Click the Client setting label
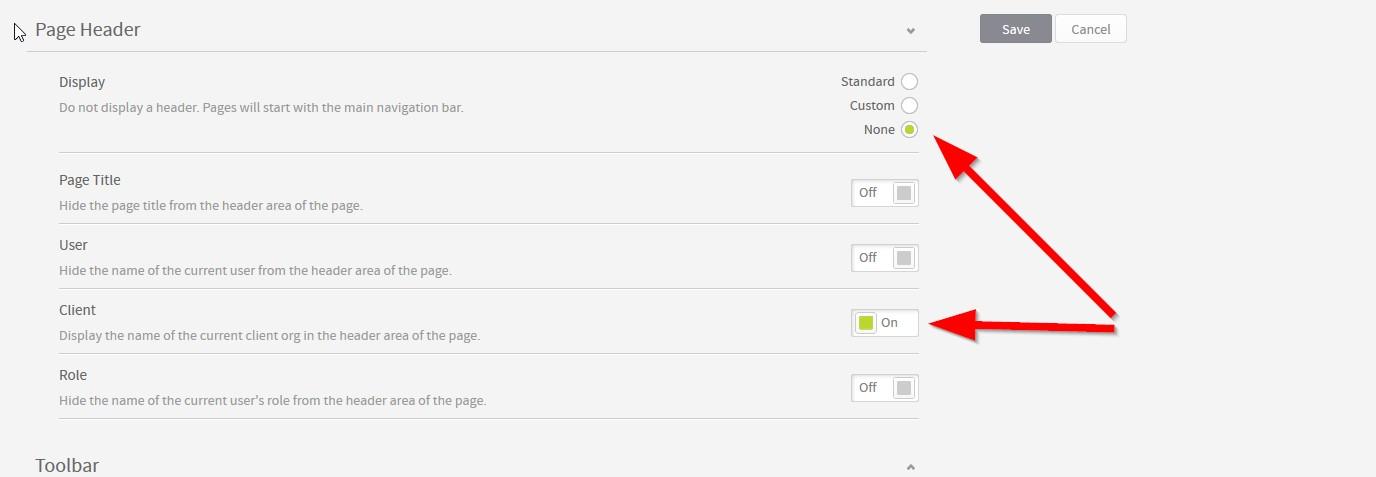This screenshot has width=1376, height=477. click(77, 310)
